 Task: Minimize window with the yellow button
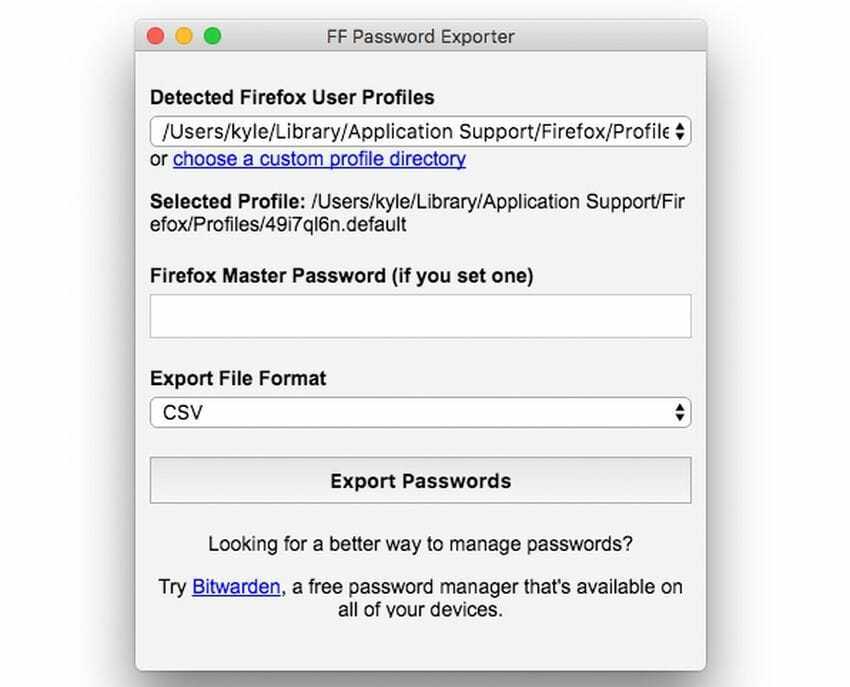[184, 36]
